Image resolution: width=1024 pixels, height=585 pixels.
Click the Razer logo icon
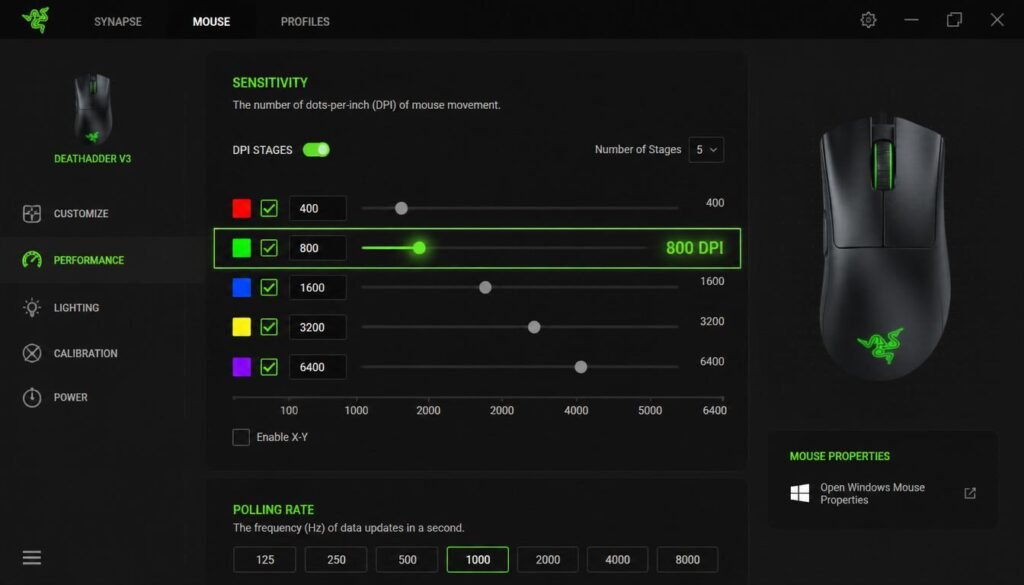click(x=35, y=20)
